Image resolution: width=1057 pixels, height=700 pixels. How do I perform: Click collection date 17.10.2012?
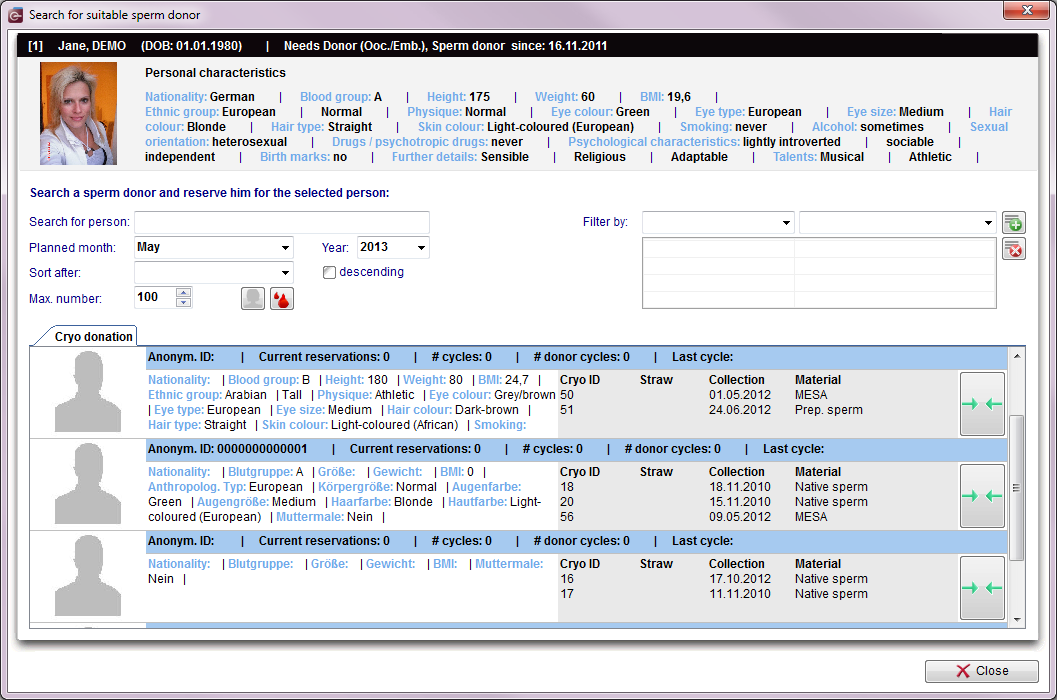point(739,579)
